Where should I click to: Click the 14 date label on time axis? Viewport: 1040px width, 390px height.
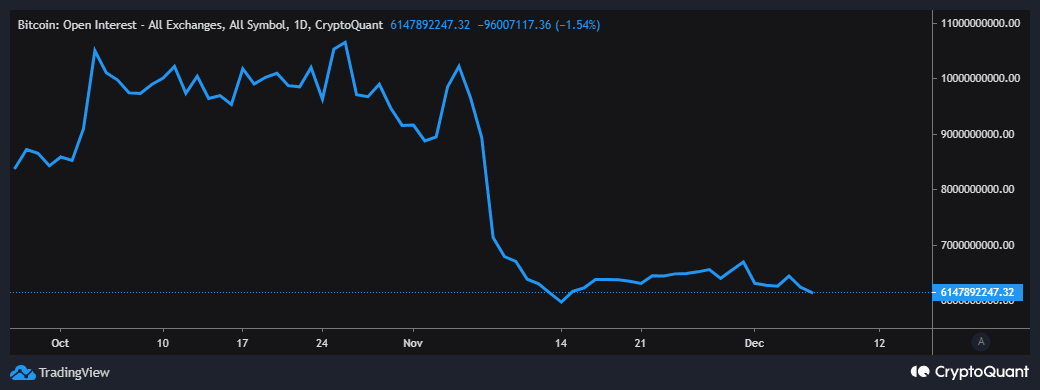561,343
